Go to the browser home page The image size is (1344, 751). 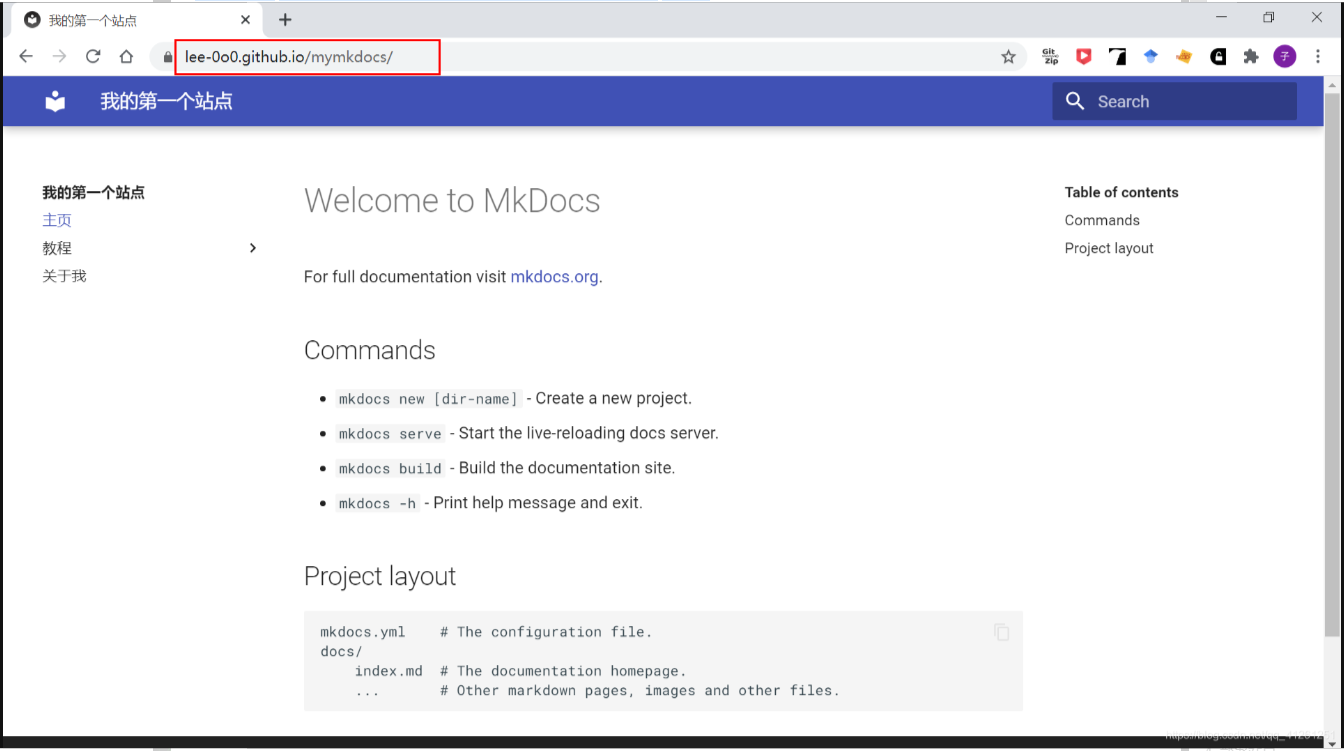click(126, 57)
